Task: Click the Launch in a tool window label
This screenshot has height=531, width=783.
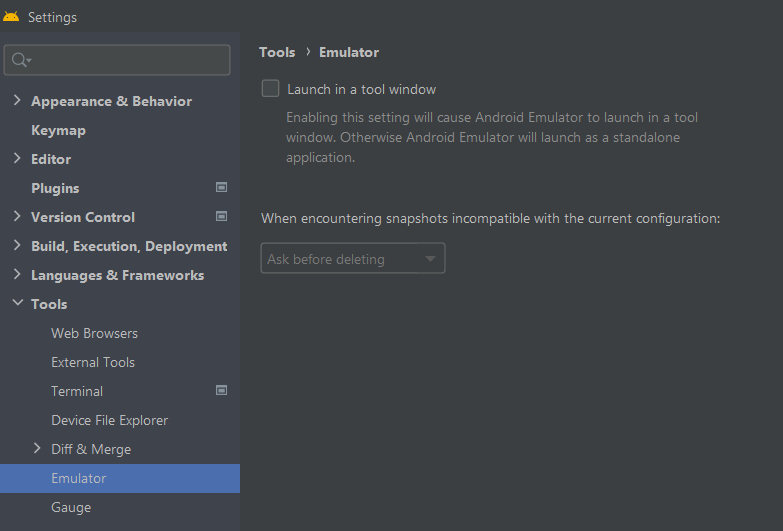Action: click(362, 89)
